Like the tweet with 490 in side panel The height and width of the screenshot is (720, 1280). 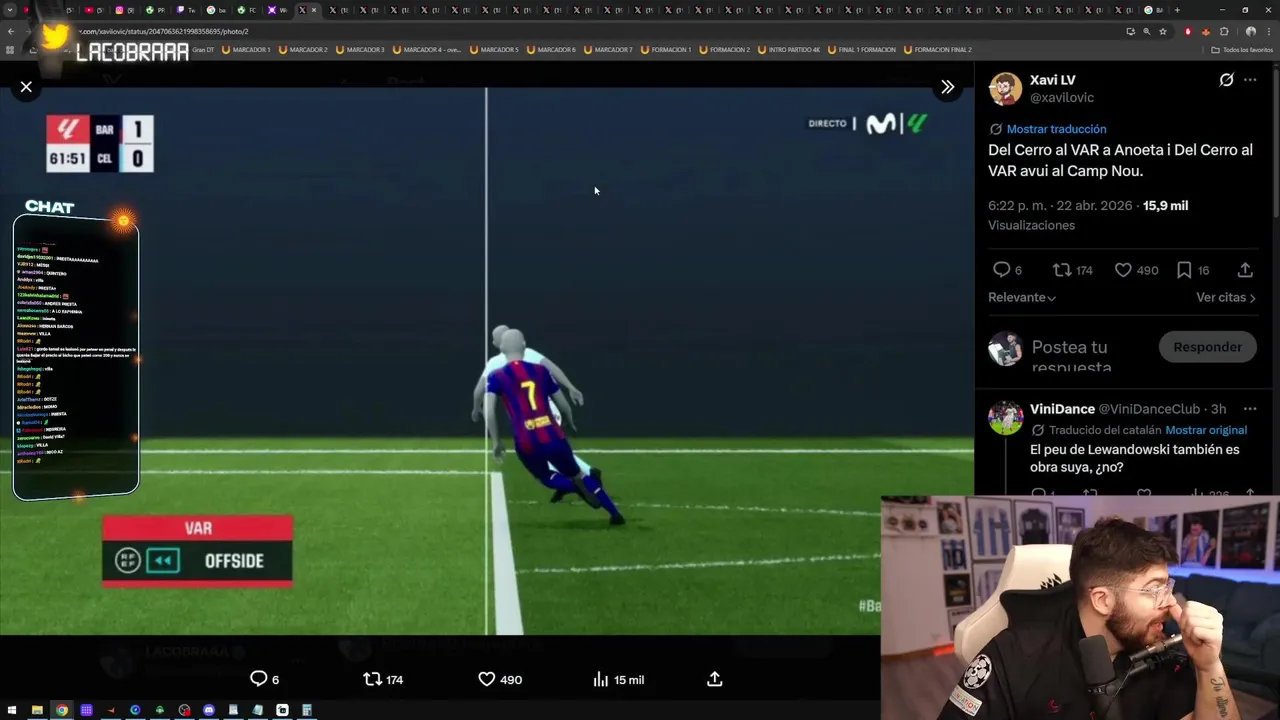click(x=1123, y=270)
